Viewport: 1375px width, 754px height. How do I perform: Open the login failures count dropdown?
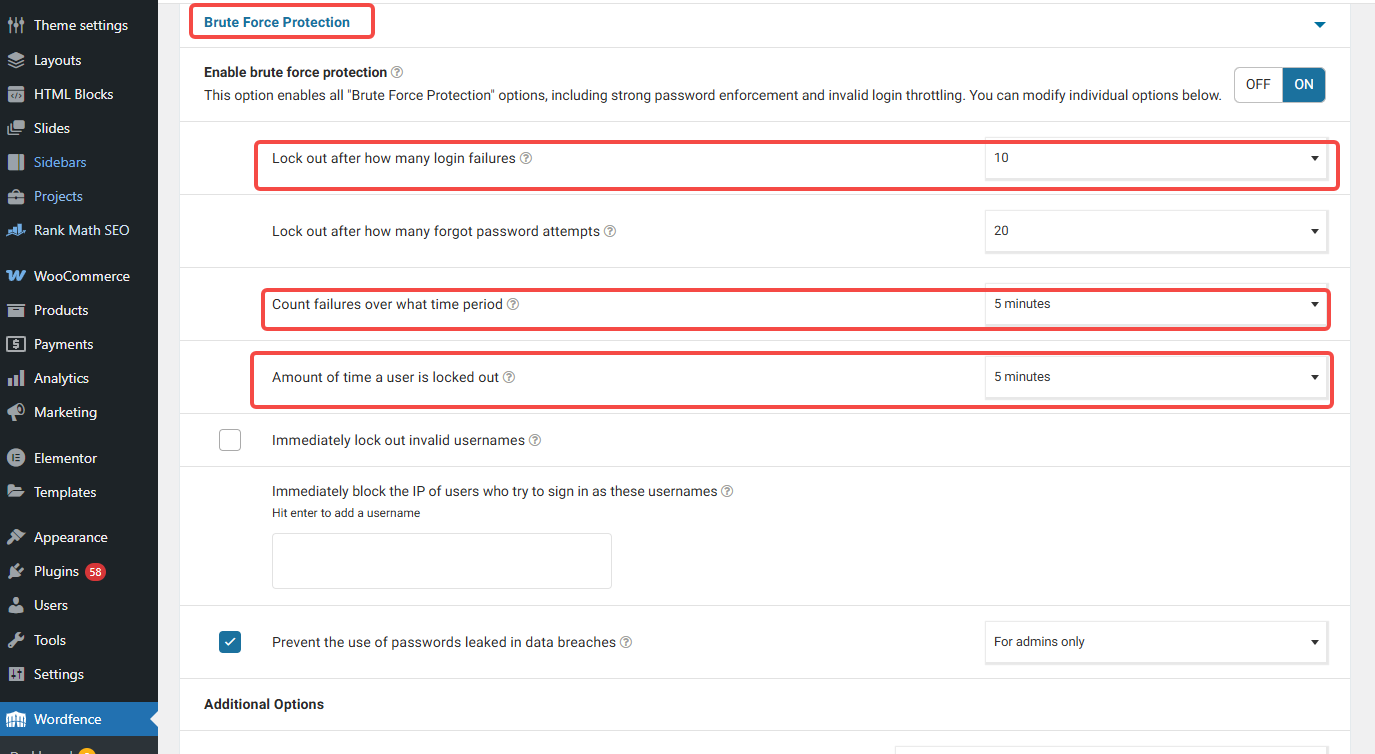pos(1155,158)
